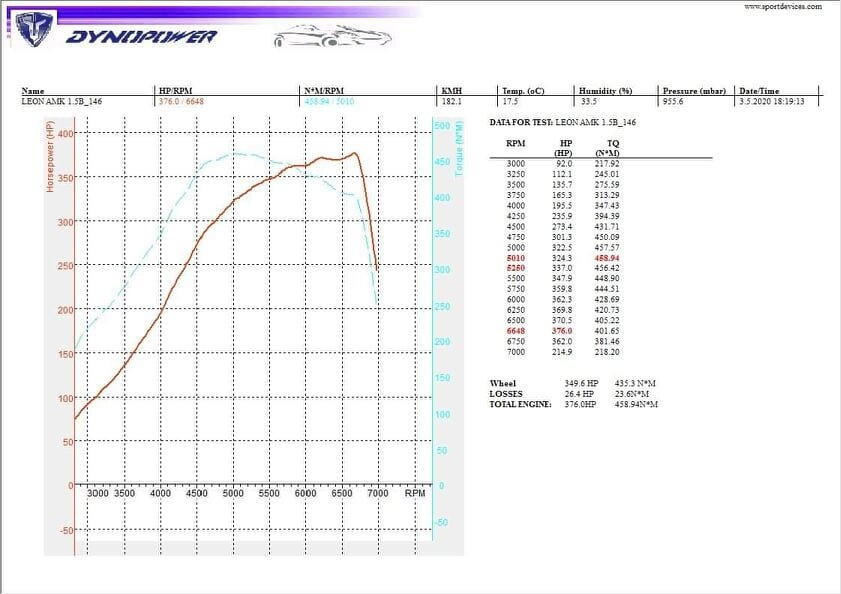The height and width of the screenshot is (594, 841).
Task: Click the 458.94 / 5010 peak torque value
Action: click(329, 101)
